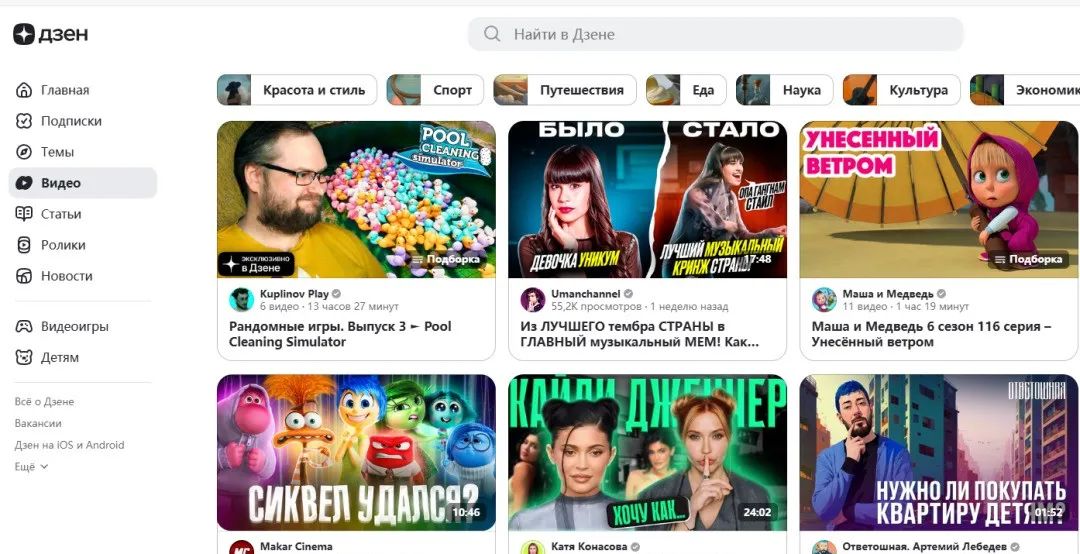Open the Унесенный ветром video thumbnail
Screen dimensions: 1080x554
click(x=939, y=200)
